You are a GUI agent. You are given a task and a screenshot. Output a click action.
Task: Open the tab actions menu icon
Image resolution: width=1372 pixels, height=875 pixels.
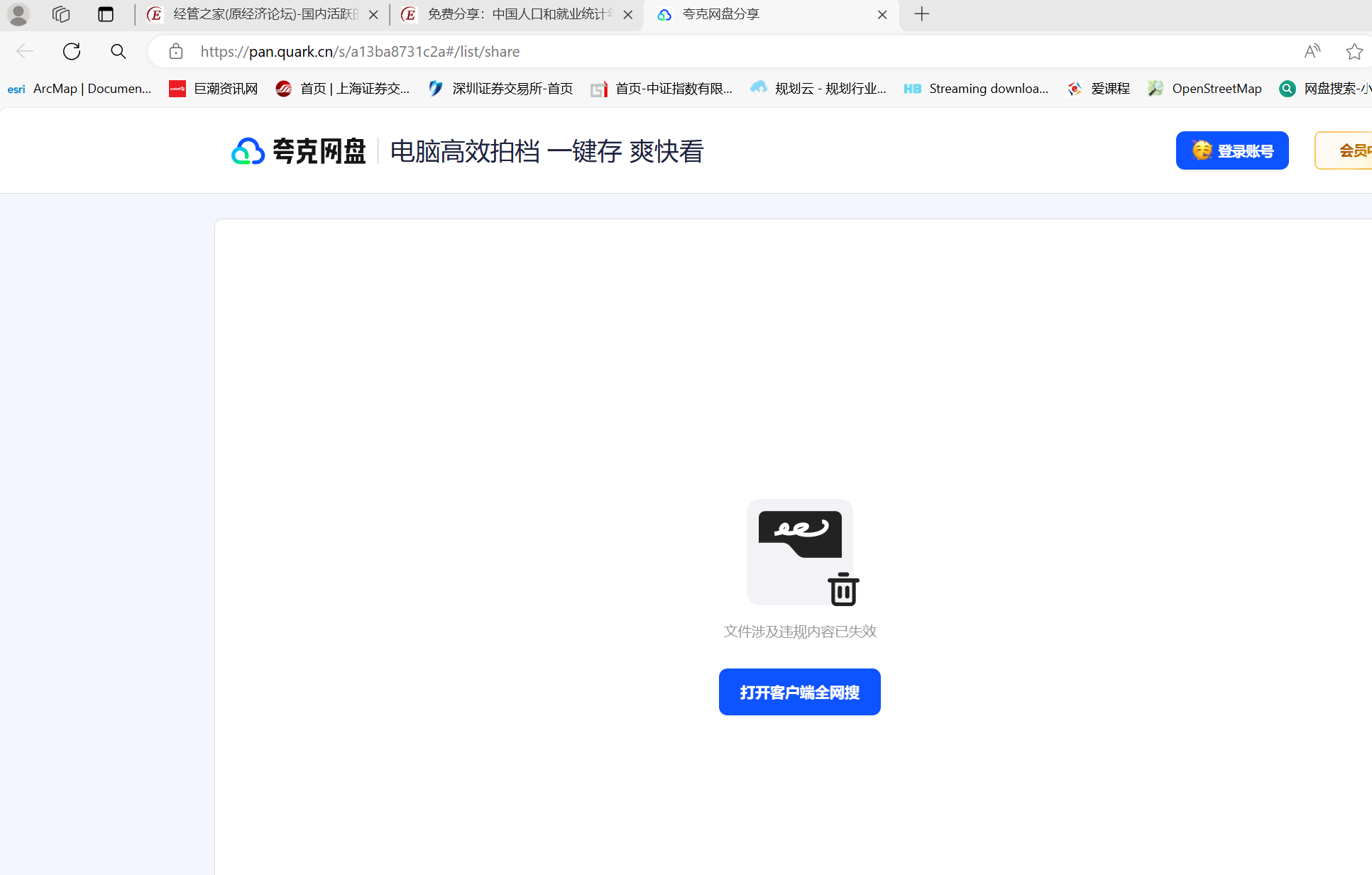pos(106,14)
